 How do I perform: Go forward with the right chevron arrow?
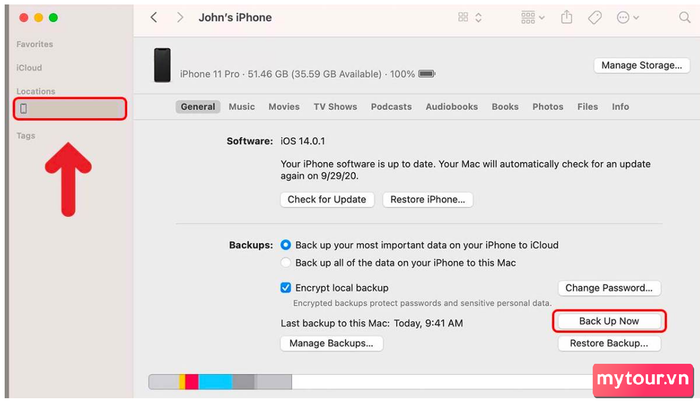tap(180, 17)
